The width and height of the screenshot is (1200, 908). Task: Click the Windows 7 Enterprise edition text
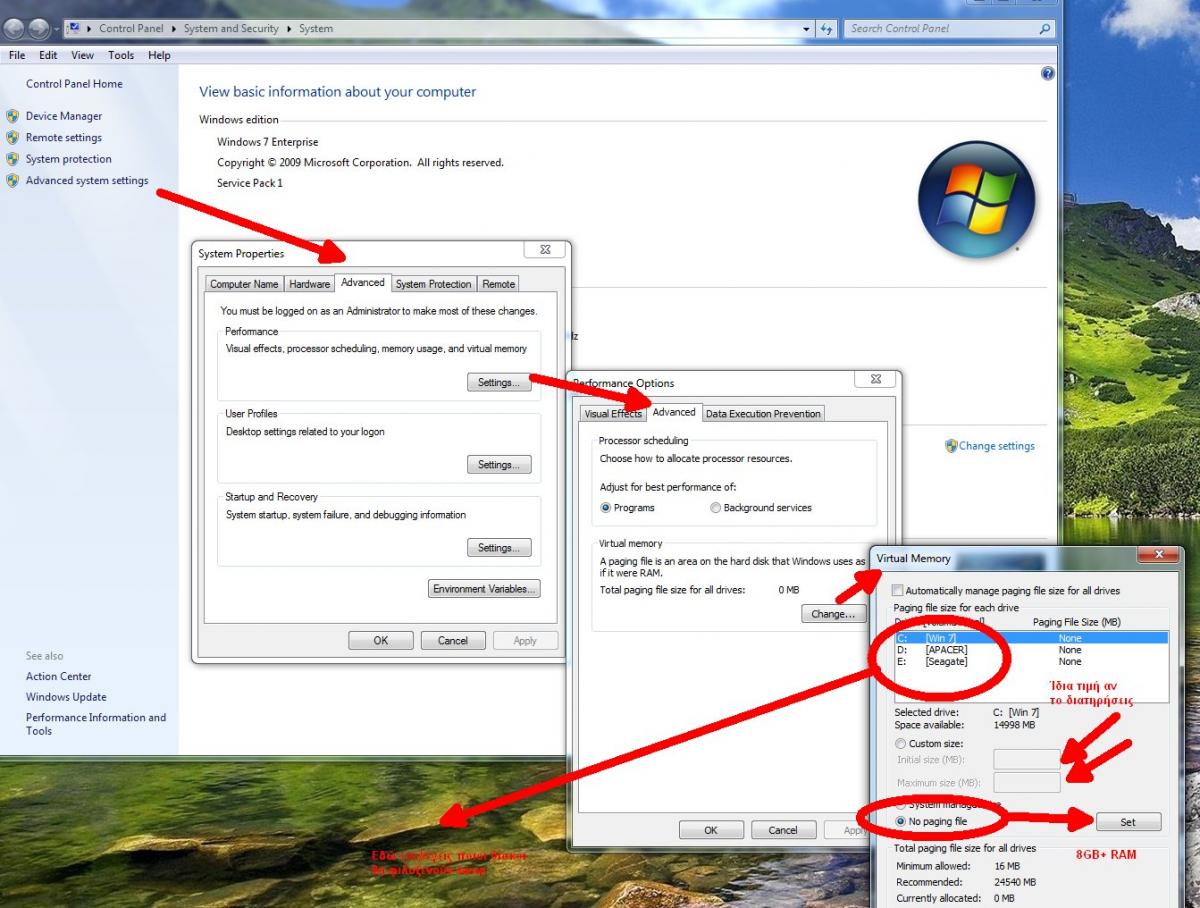[268, 142]
